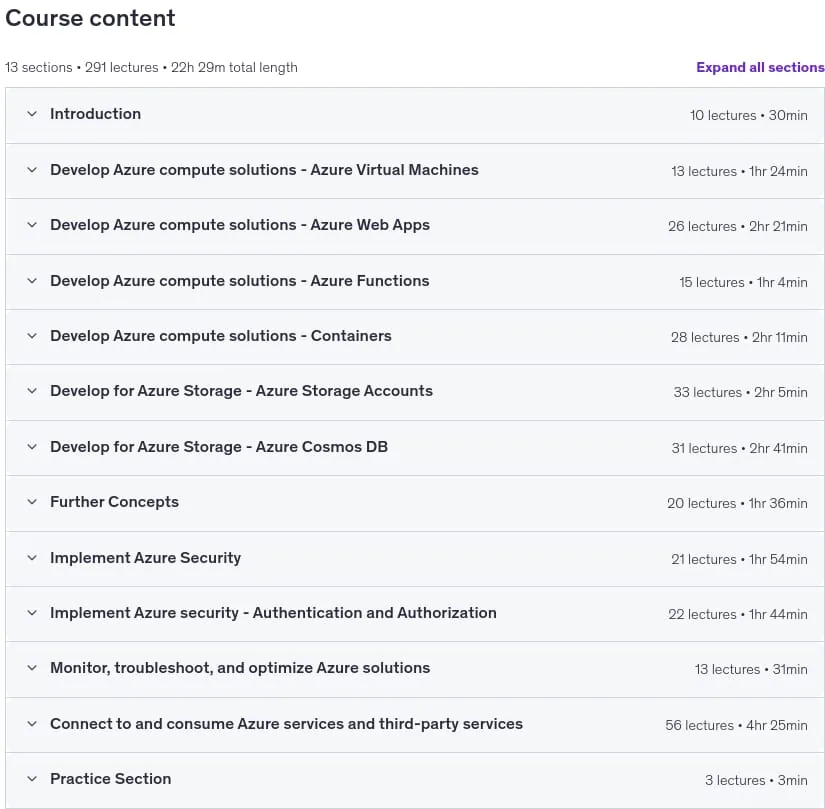Viewport: 825px width, 809px height.
Task: Open Develop Azure compute solutions - Containers title
Action: pos(220,336)
